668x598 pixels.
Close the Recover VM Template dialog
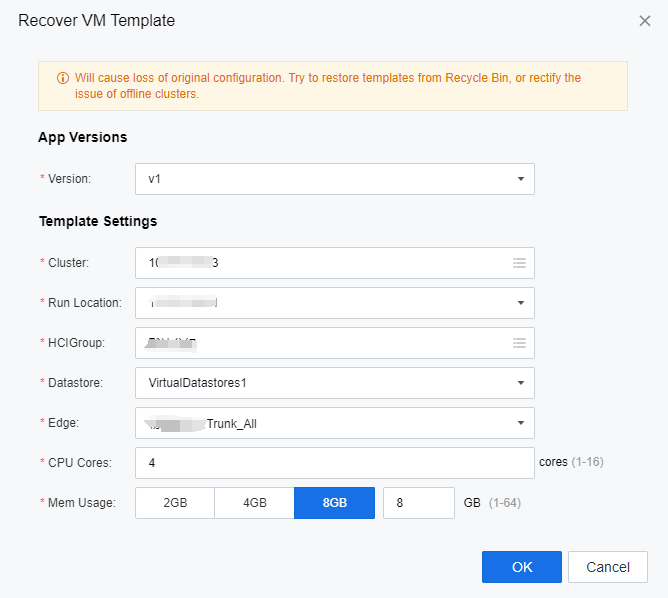coord(645,21)
